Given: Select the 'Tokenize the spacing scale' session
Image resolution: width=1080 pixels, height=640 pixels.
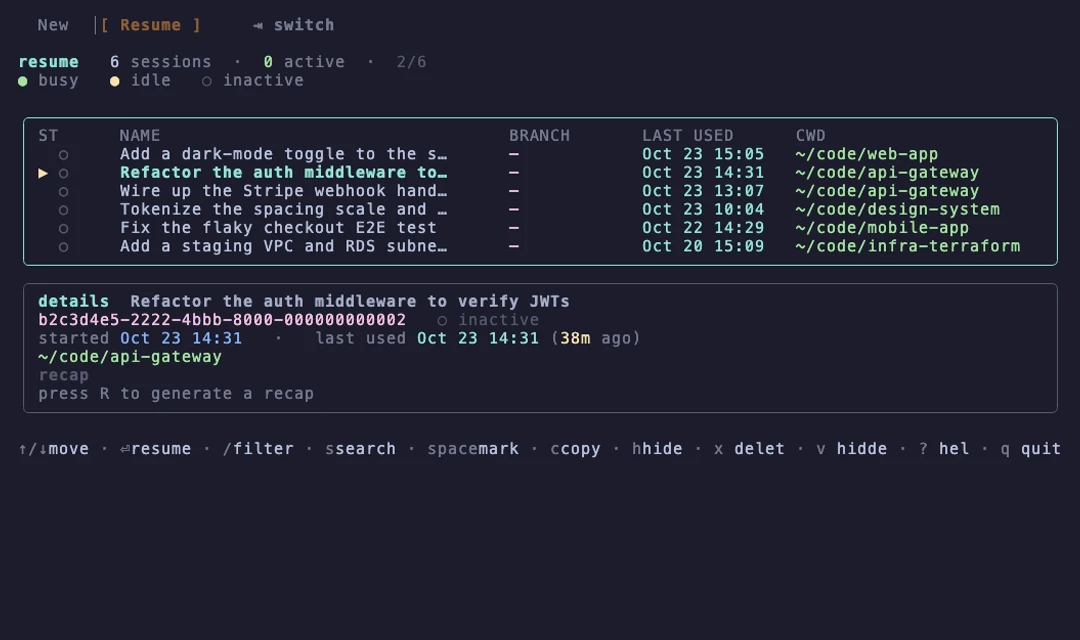Looking at the screenshot, I should [x=540, y=209].
